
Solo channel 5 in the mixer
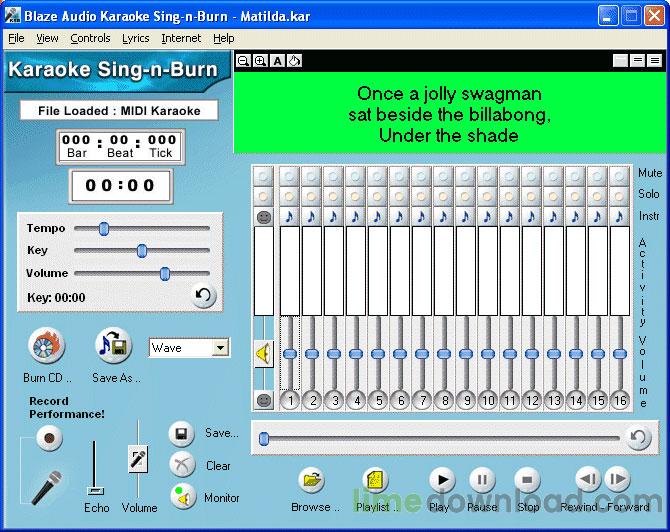[x=377, y=195]
